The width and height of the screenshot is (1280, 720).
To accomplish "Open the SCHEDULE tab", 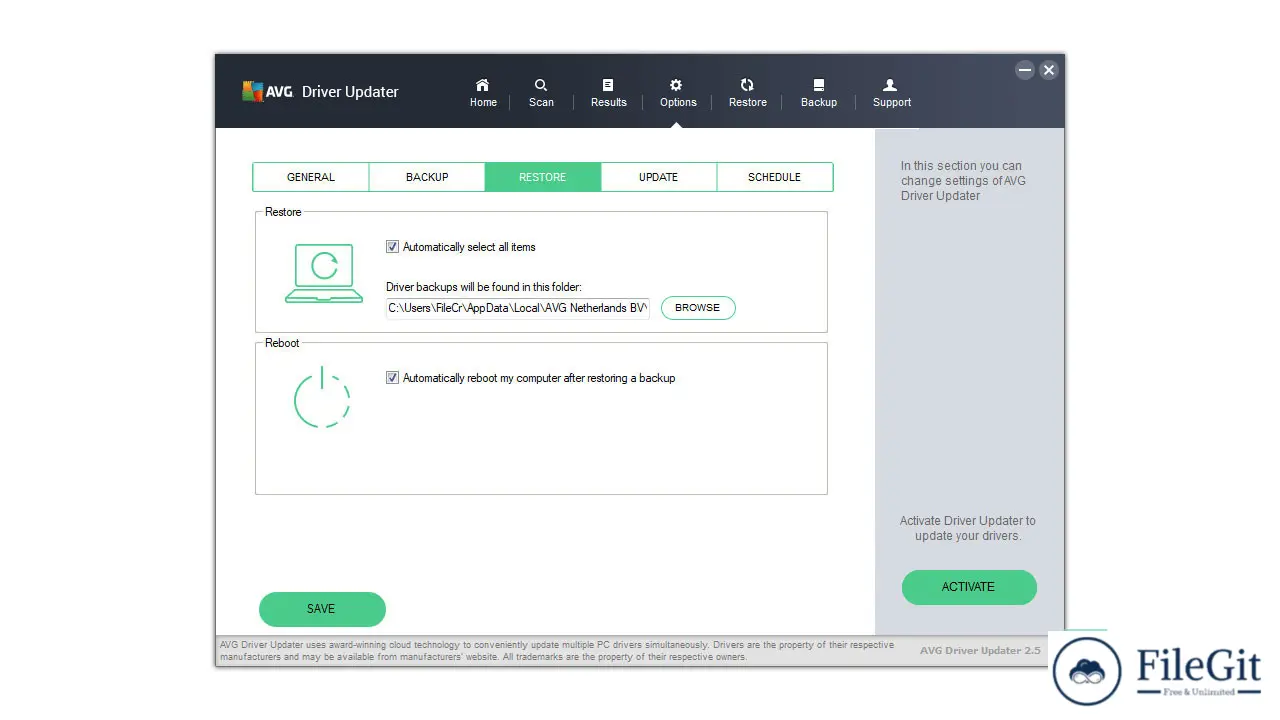I will 775,177.
